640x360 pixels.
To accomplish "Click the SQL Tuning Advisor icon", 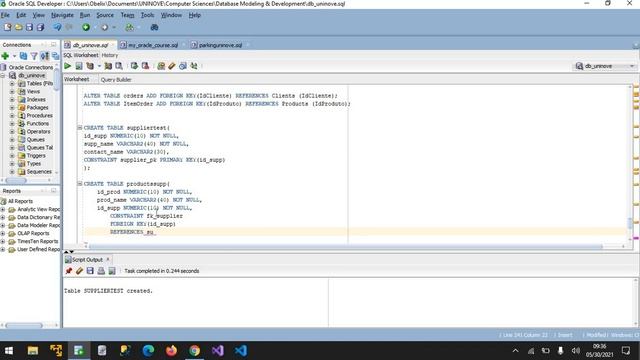I will (x=119, y=66).
